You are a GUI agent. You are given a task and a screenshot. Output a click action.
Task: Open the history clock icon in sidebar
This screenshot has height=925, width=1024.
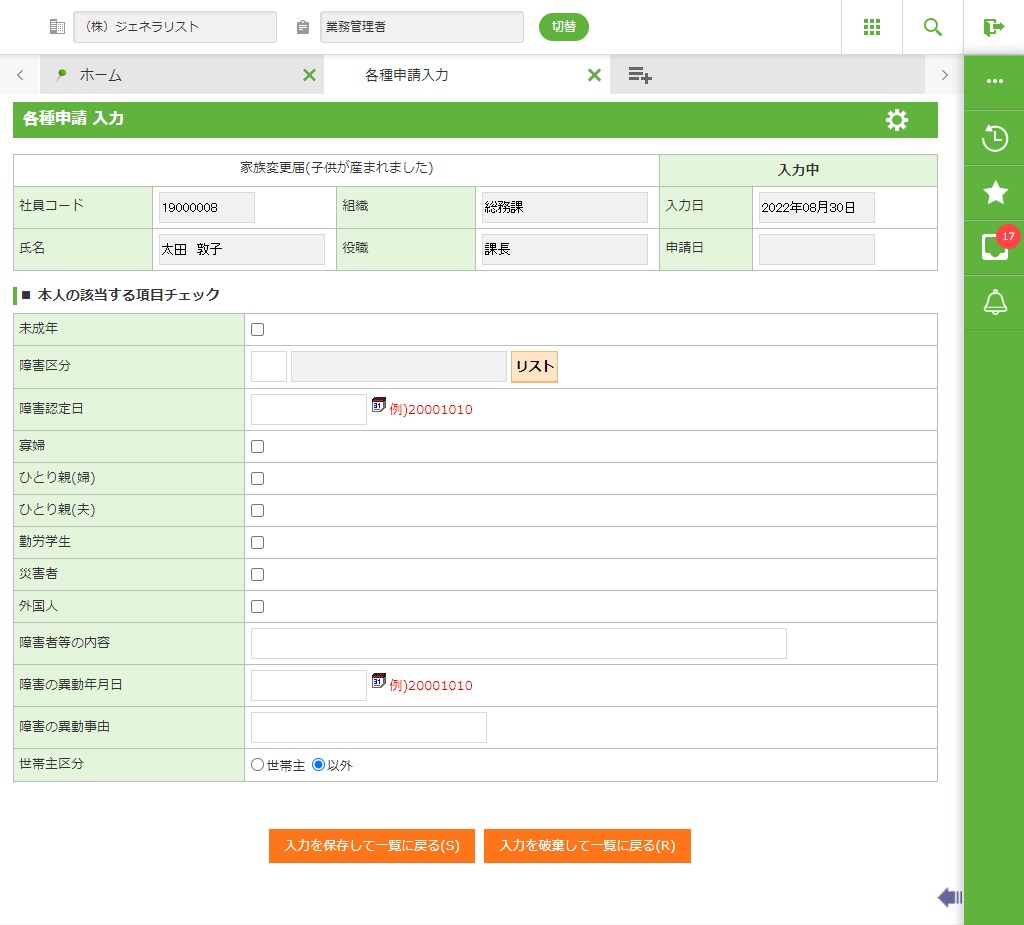click(x=995, y=138)
